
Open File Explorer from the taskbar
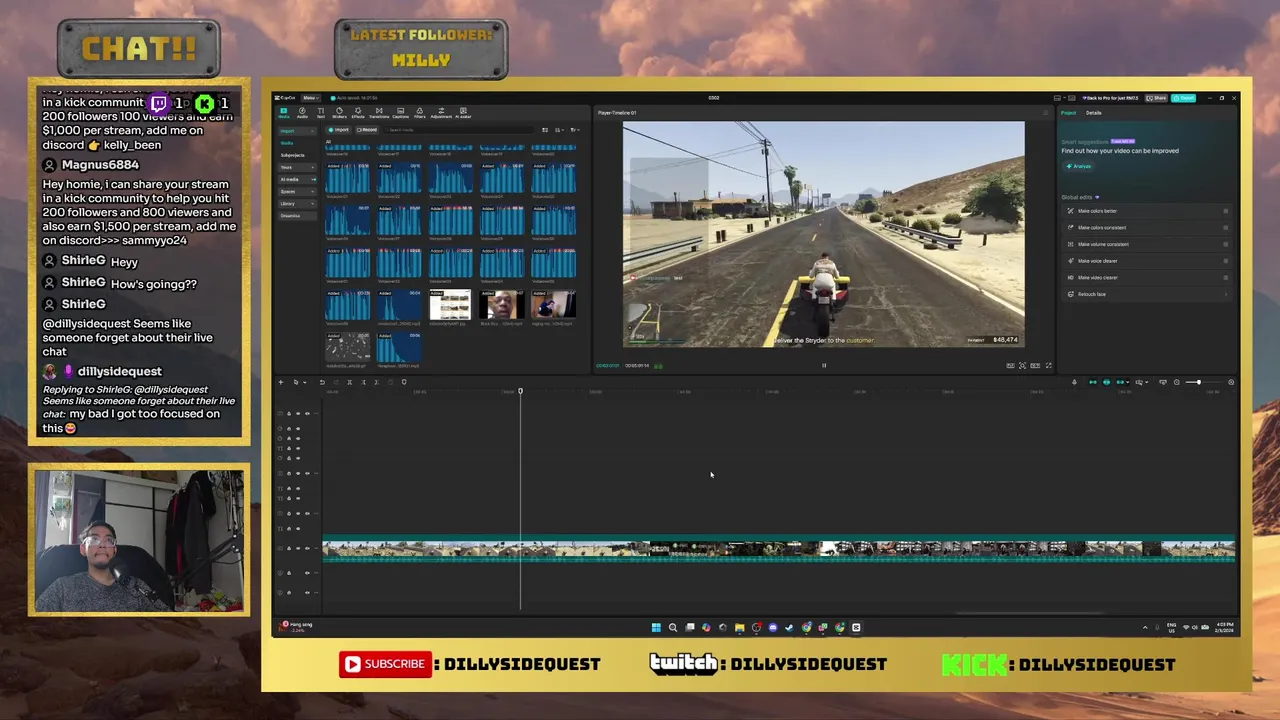(740, 627)
